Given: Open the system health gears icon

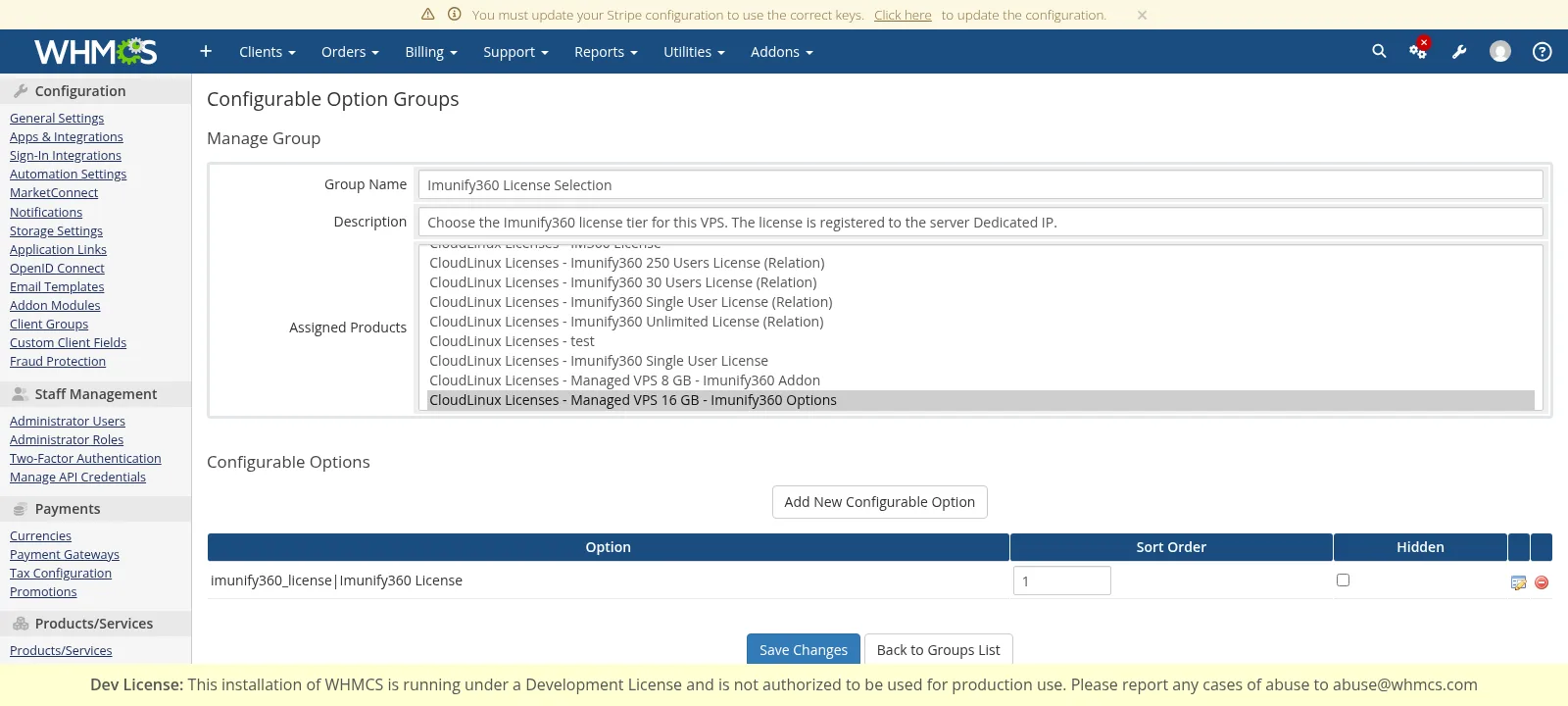Looking at the screenshot, I should tap(1418, 50).
